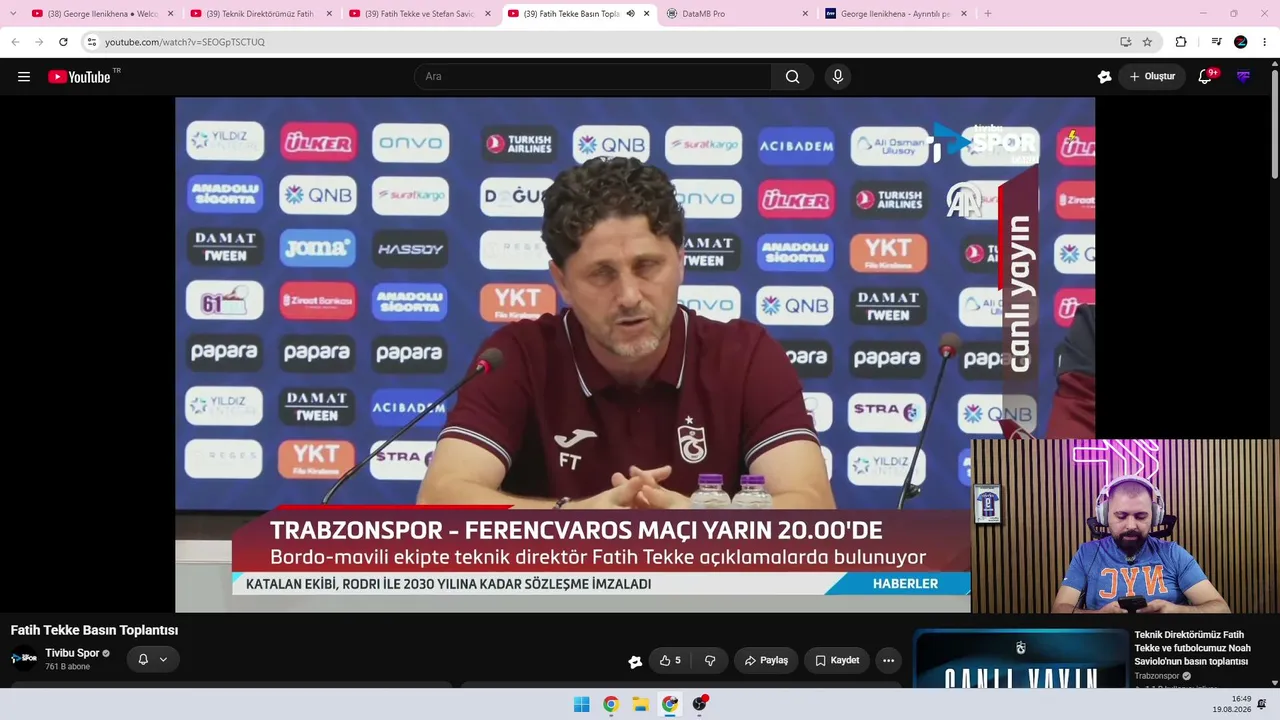Open File Explorer from the taskbar

click(x=640, y=704)
